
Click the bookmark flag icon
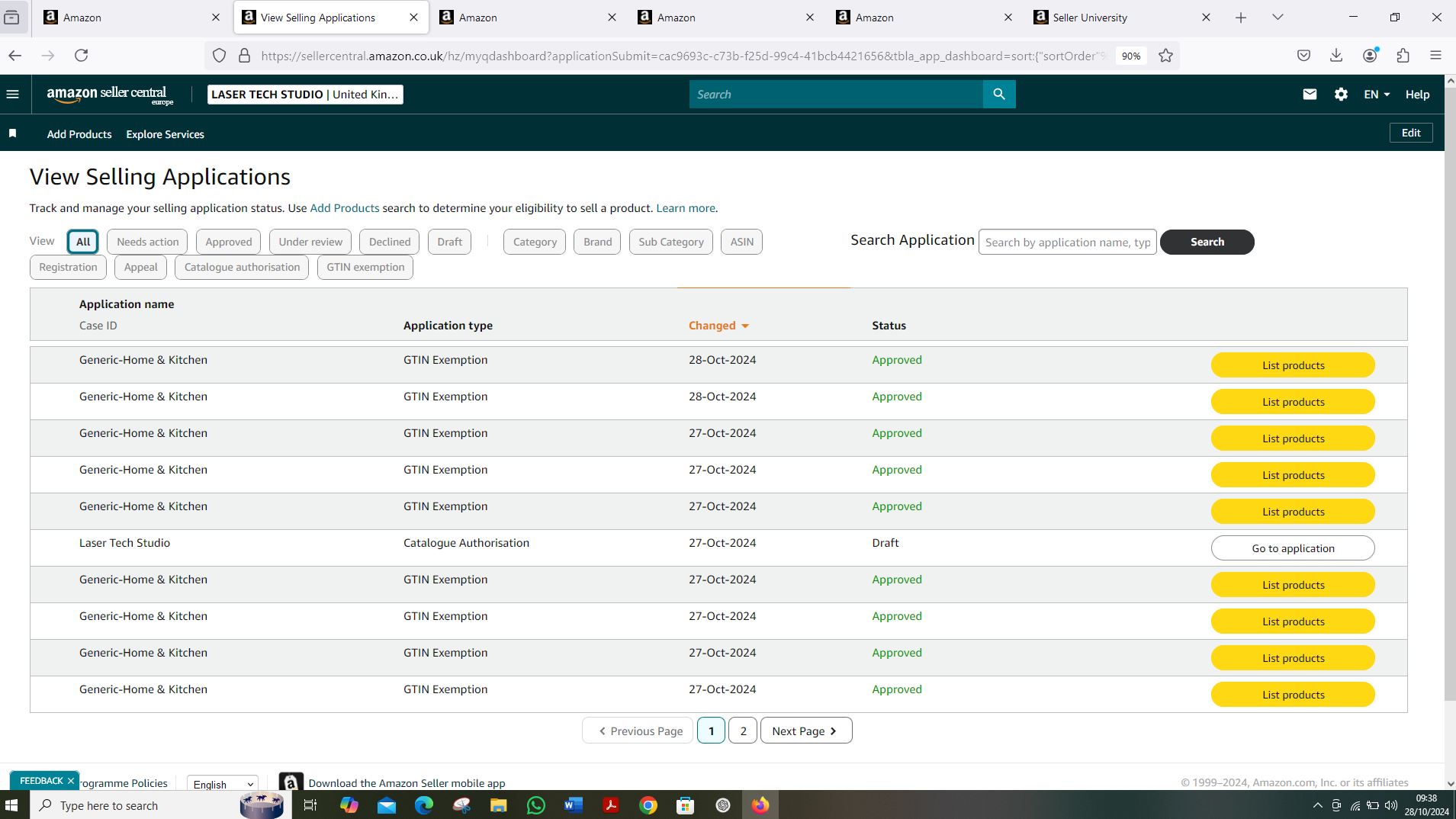coord(12,133)
